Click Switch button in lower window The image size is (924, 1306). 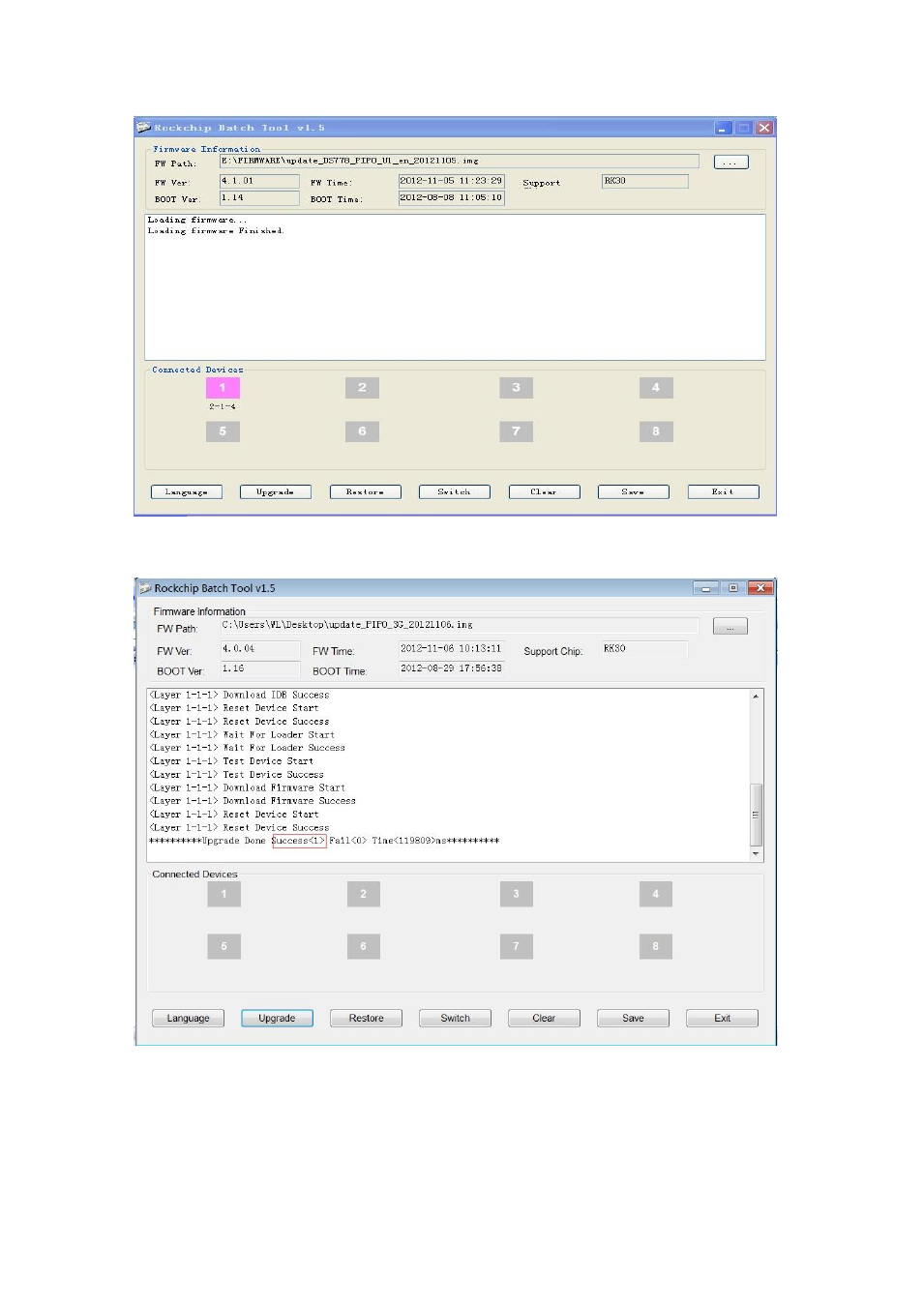[x=455, y=1019]
